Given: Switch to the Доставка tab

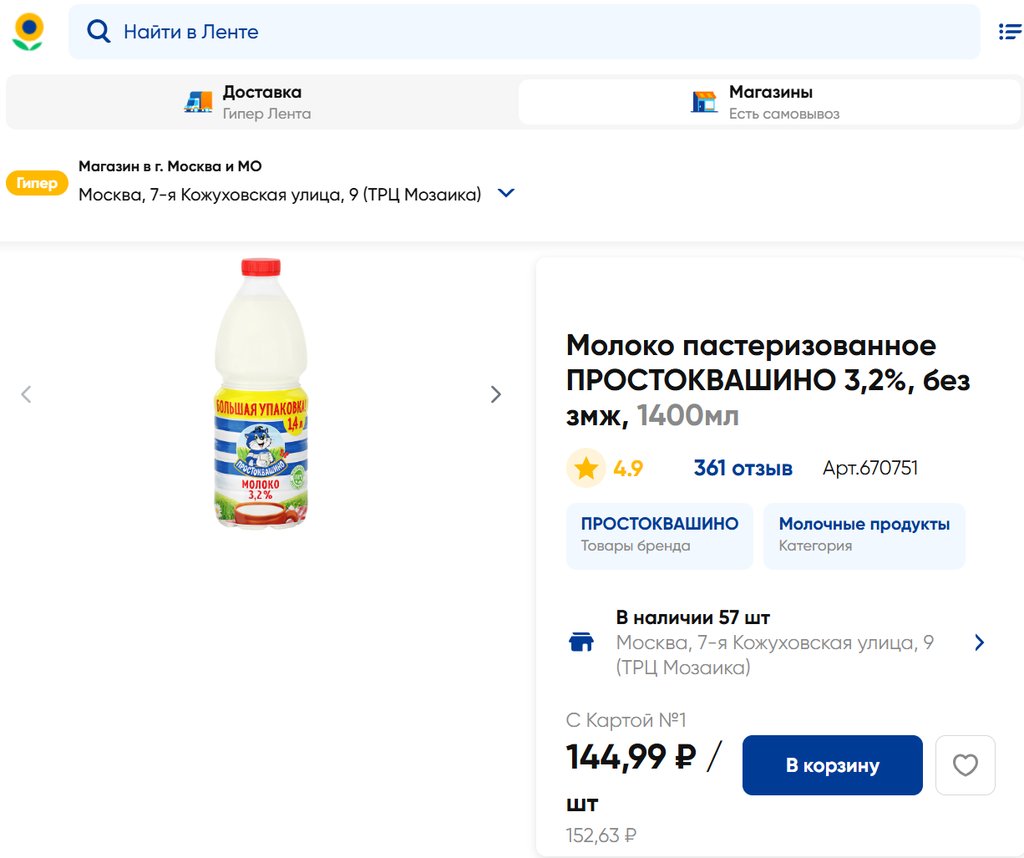Looking at the screenshot, I should click(262, 102).
